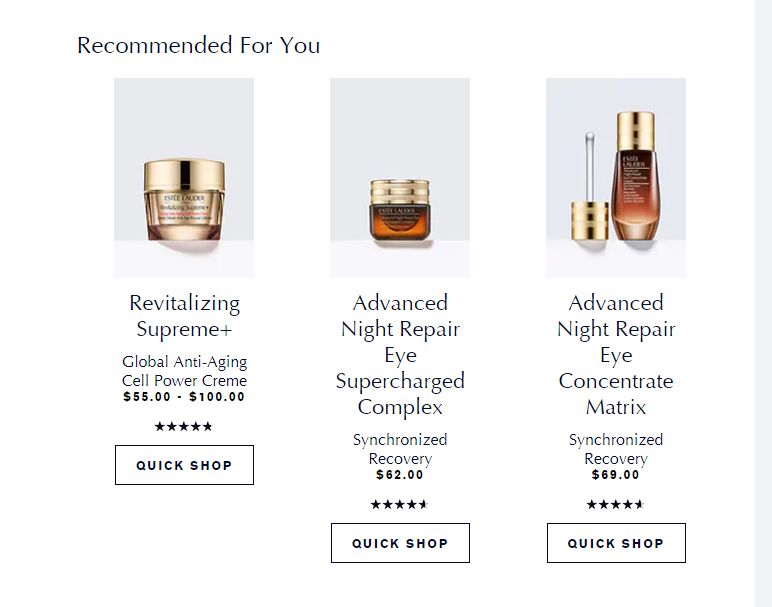Image resolution: width=772 pixels, height=607 pixels.
Task: Click the Recommended For You heading
Action: click(199, 45)
